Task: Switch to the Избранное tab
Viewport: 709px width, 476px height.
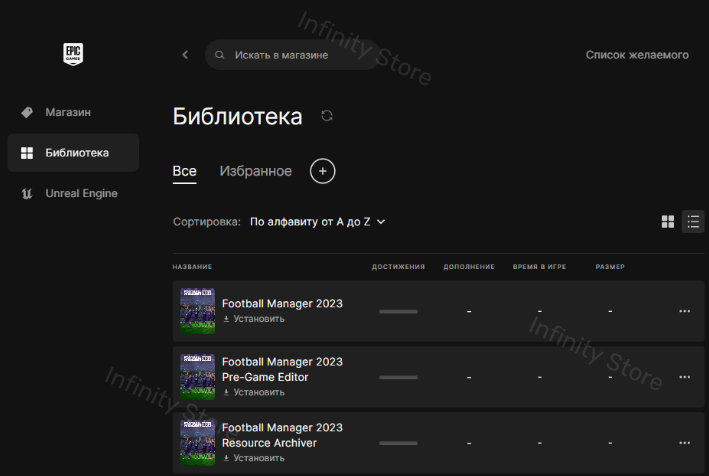Action: [255, 171]
